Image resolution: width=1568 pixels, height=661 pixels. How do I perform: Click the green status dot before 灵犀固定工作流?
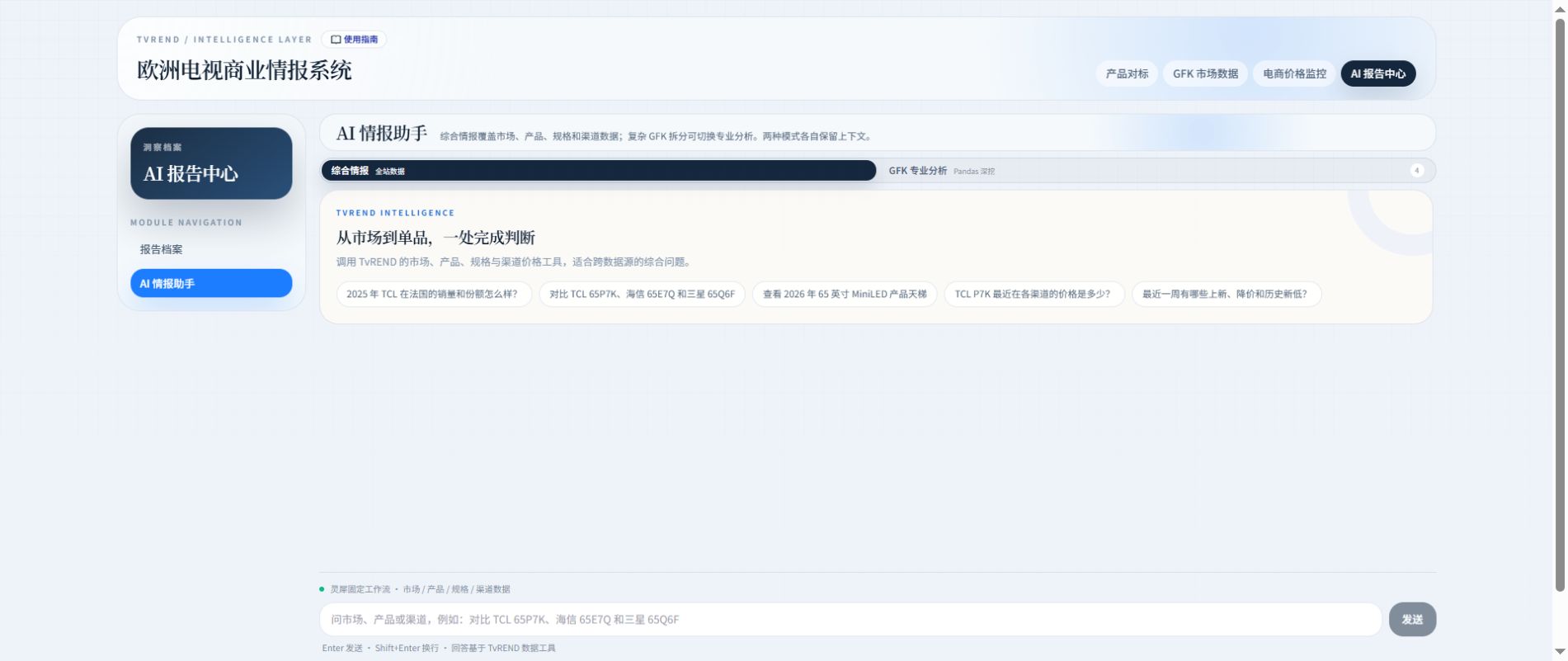(322, 589)
